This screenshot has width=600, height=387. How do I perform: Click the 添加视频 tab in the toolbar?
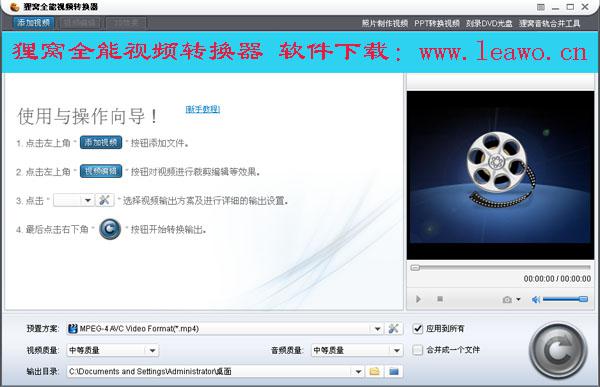point(34,23)
